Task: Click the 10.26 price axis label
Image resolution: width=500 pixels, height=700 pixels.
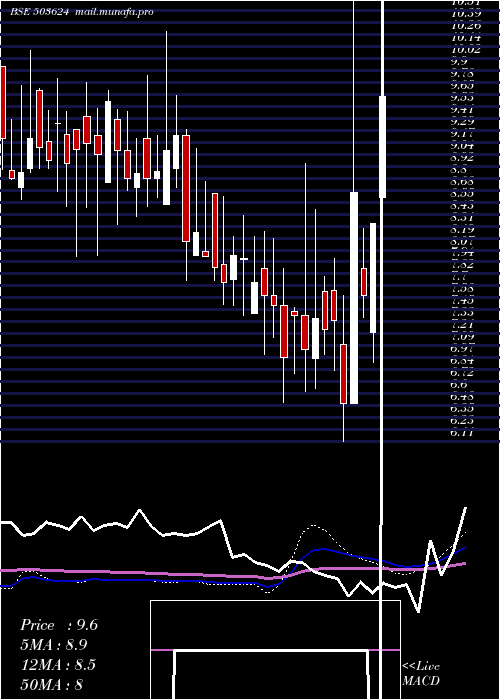Action: pyautogui.click(x=466, y=25)
